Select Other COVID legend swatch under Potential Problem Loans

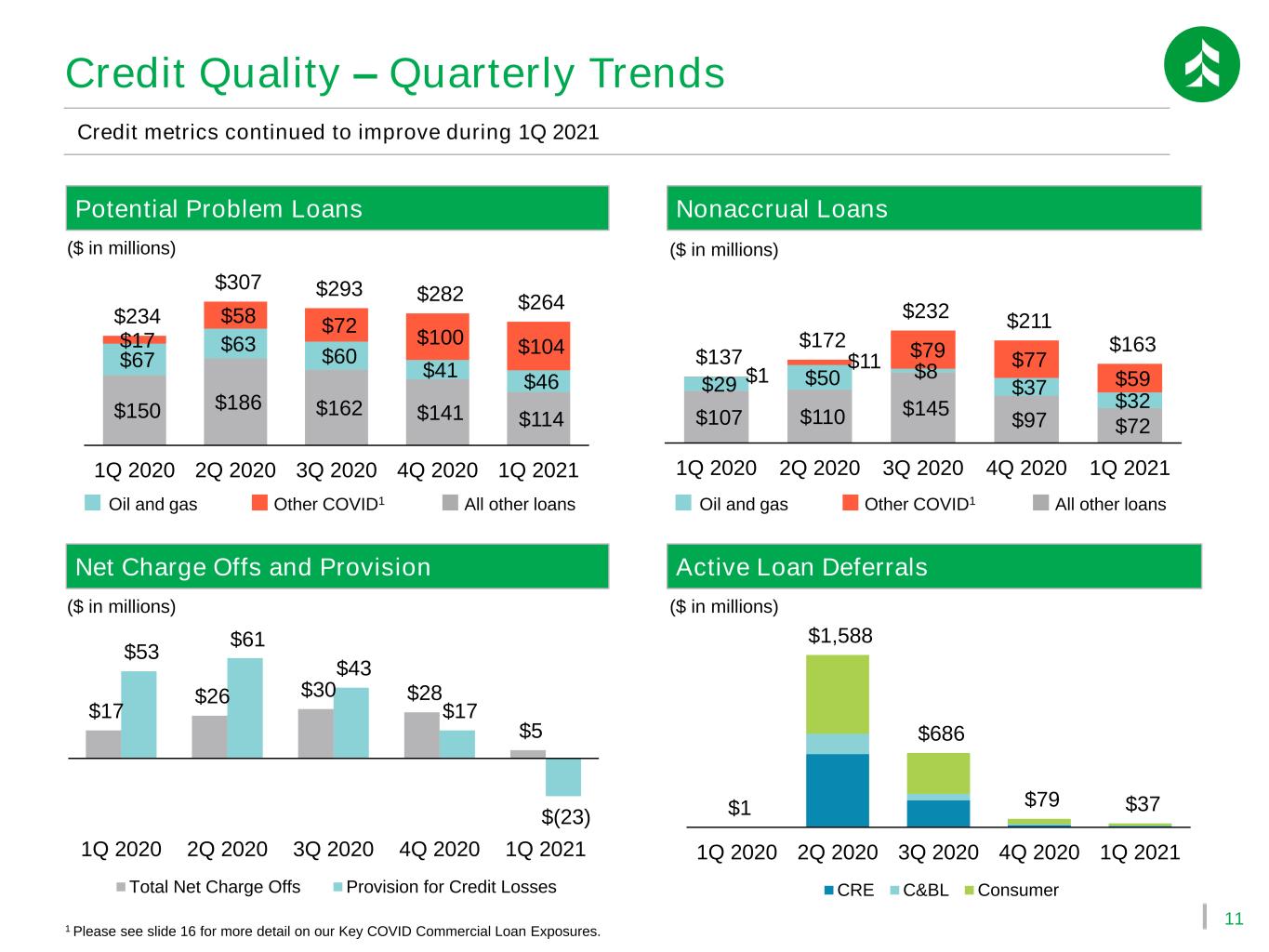(259, 503)
